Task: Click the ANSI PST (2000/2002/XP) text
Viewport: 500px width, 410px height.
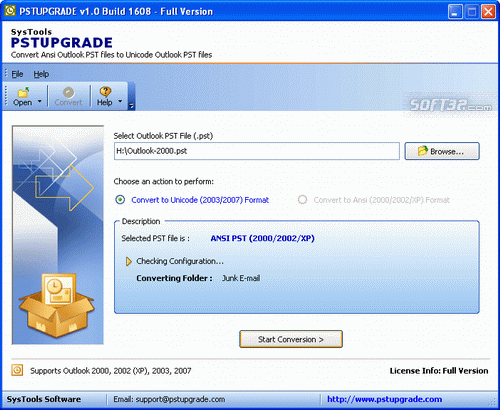Action: 262,238
